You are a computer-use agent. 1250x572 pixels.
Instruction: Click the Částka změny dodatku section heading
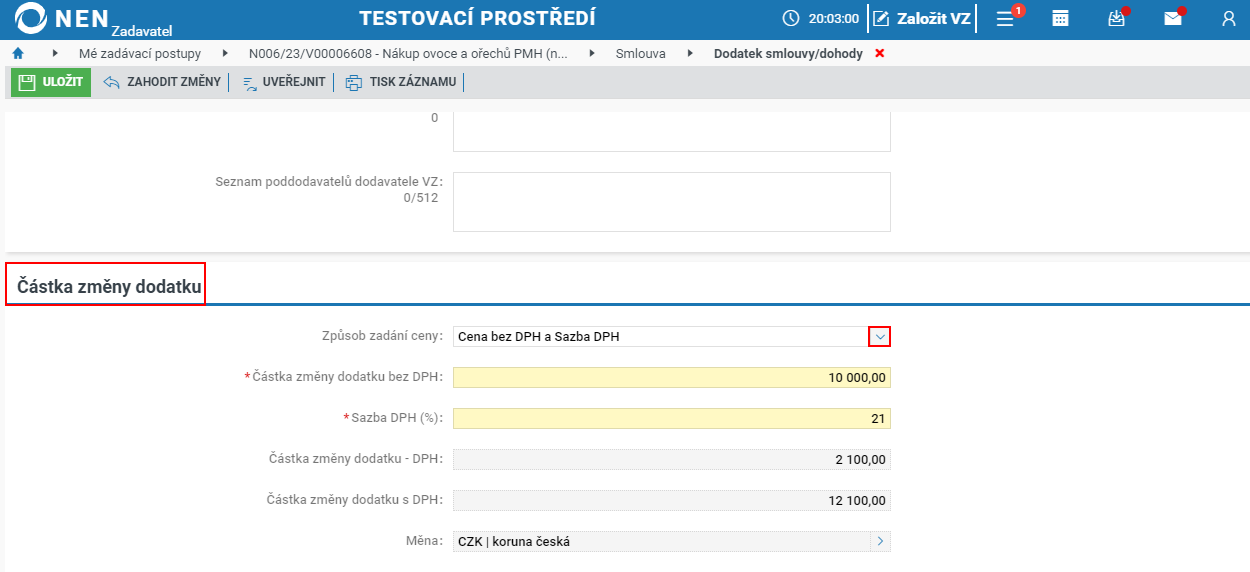click(109, 288)
